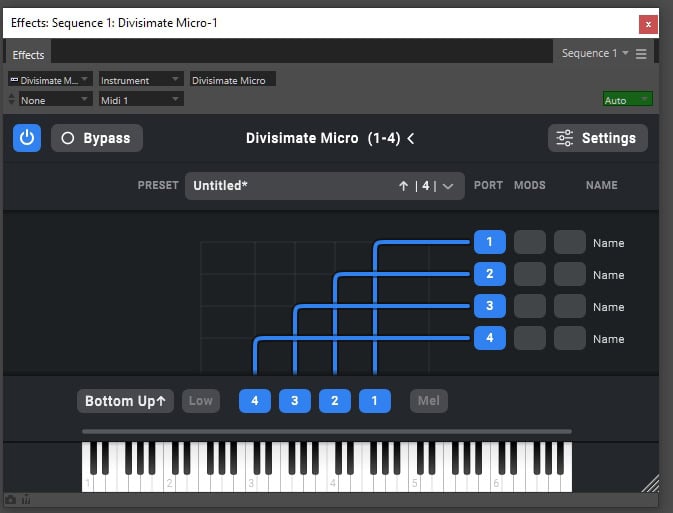Image resolution: width=673 pixels, height=513 pixels.
Task: Toggle voice 2 in the bottom row
Action: [335, 401]
